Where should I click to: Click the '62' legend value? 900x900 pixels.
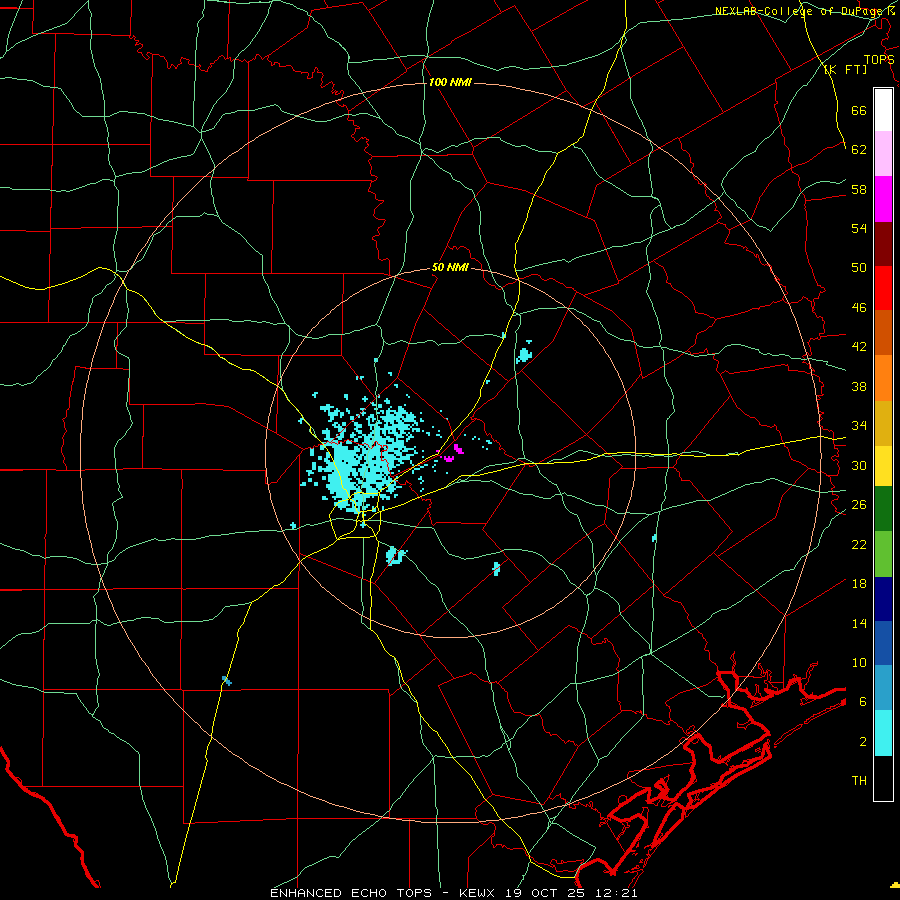(x=859, y=150)
